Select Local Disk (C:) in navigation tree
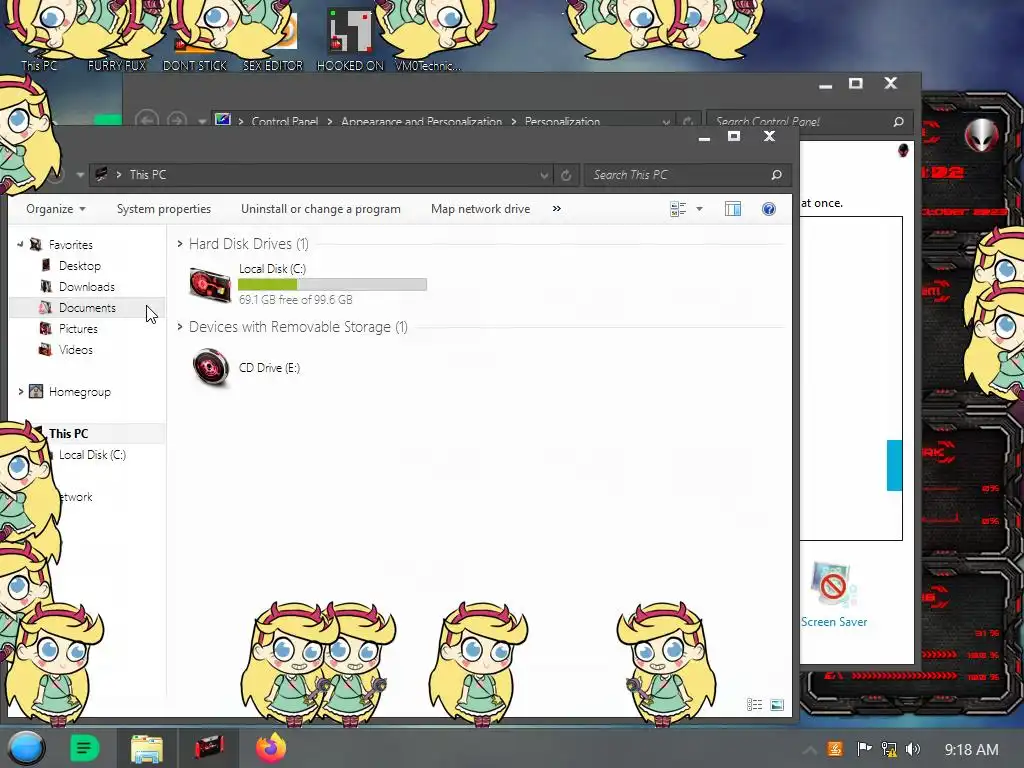 click(92, 455)
